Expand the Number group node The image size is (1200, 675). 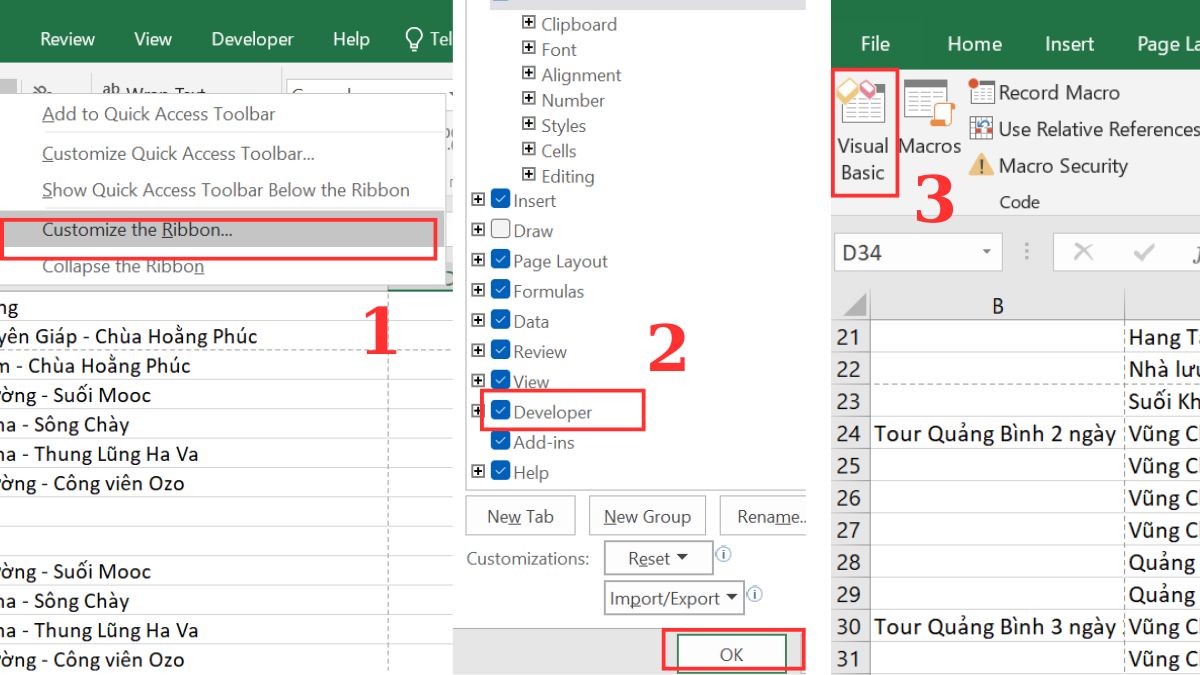pos(528,99)
